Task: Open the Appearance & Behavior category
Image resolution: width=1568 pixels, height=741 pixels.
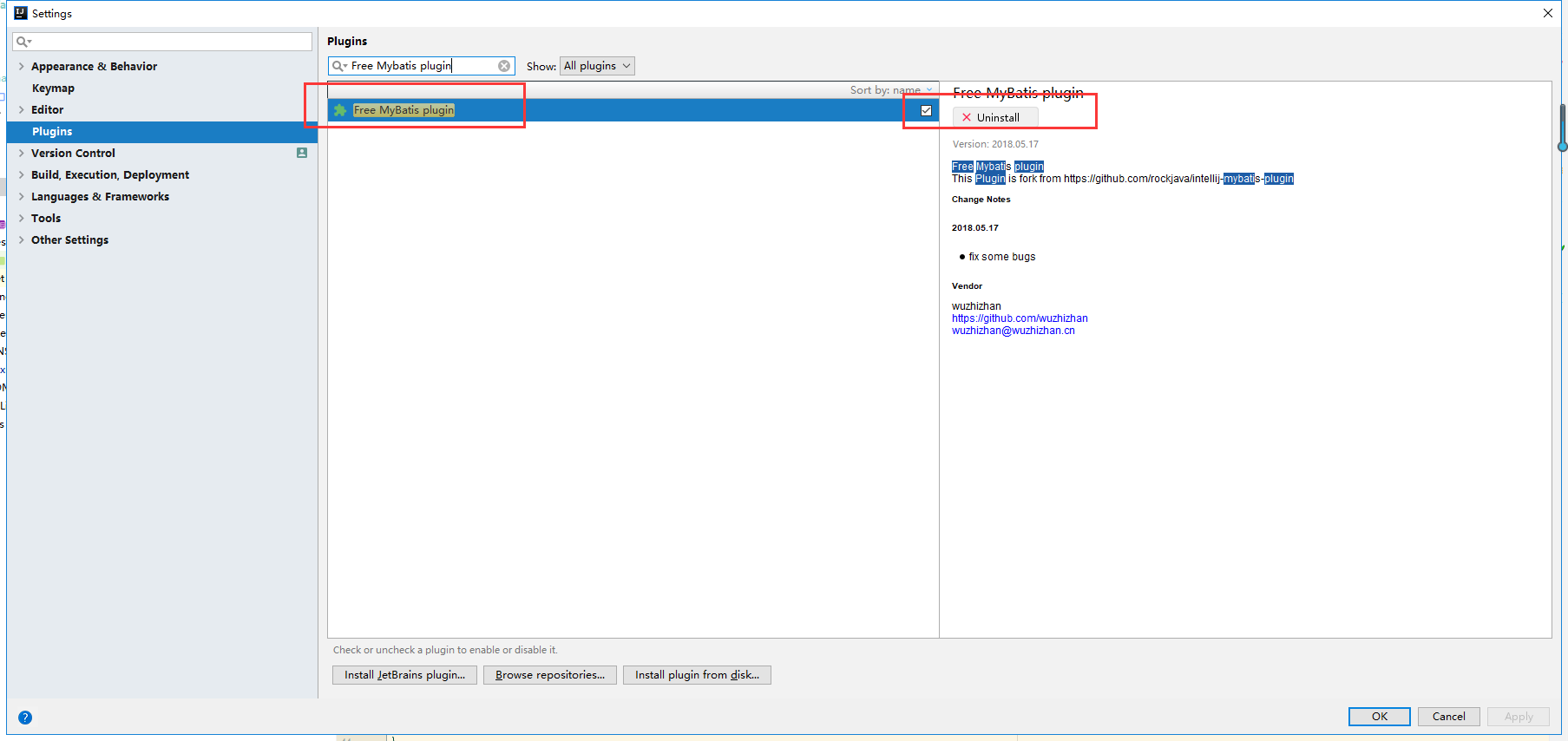Action: coord(94,66)
